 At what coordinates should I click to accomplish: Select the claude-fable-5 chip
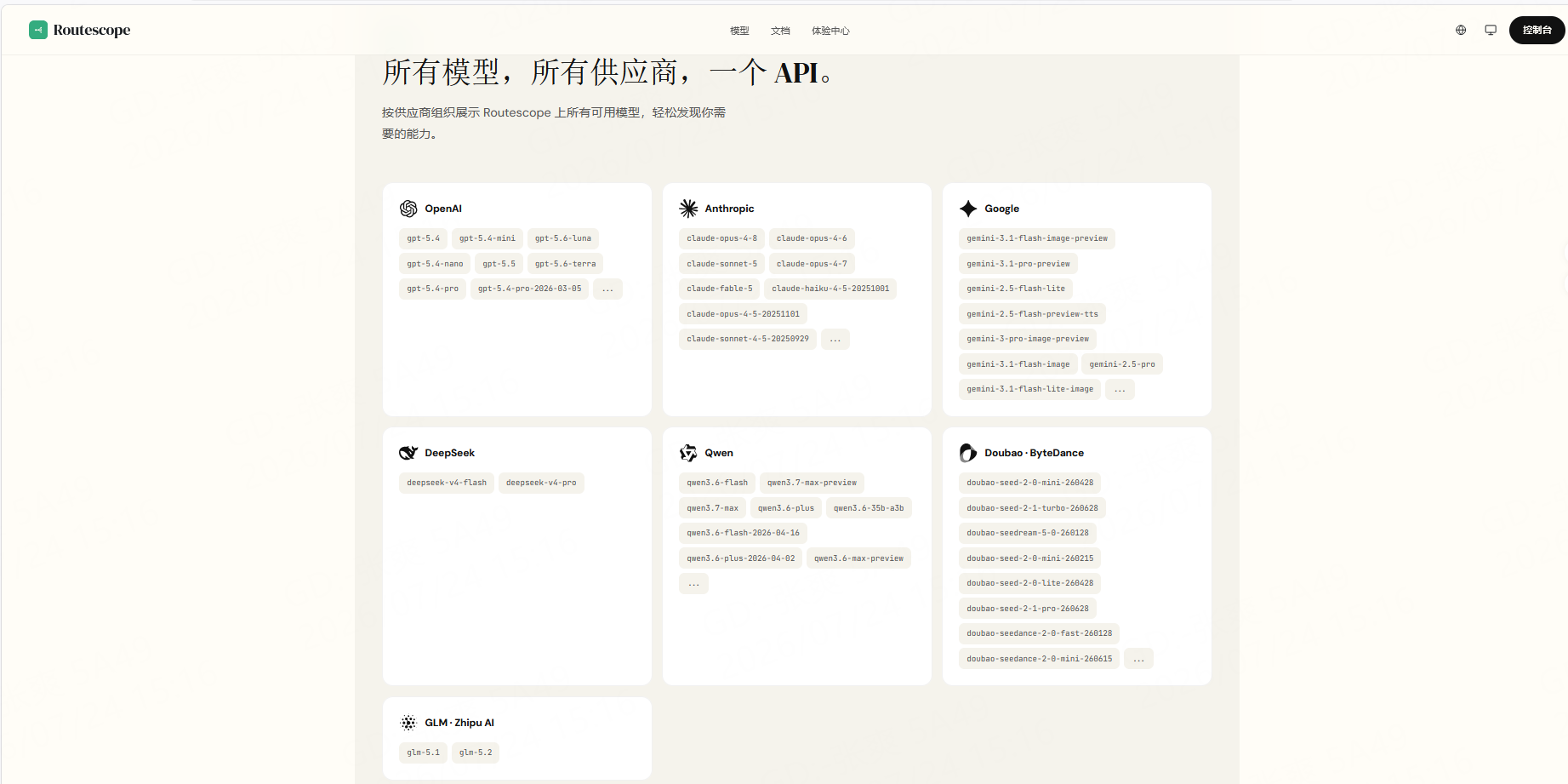(719, 289)
